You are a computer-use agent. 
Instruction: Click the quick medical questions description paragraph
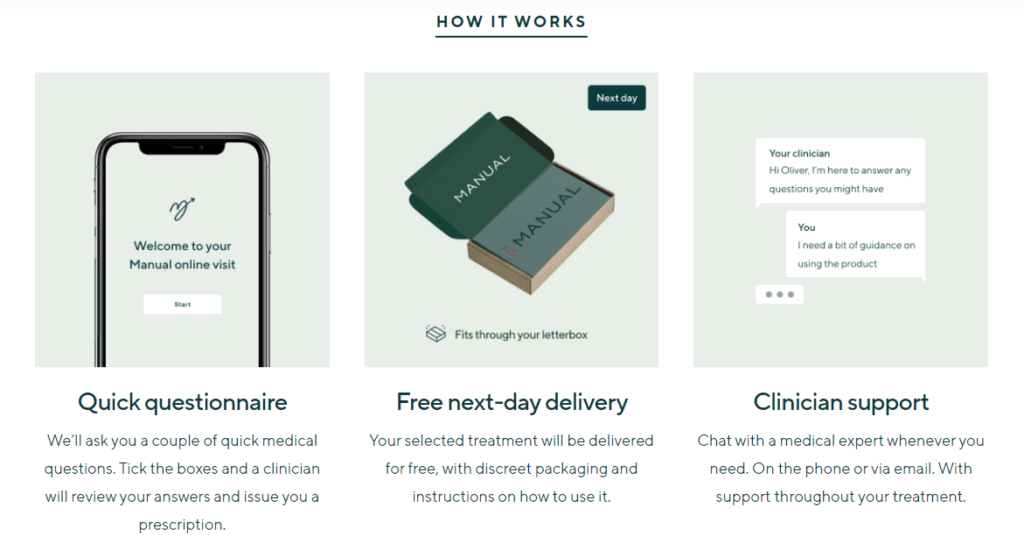coord(182,482)
